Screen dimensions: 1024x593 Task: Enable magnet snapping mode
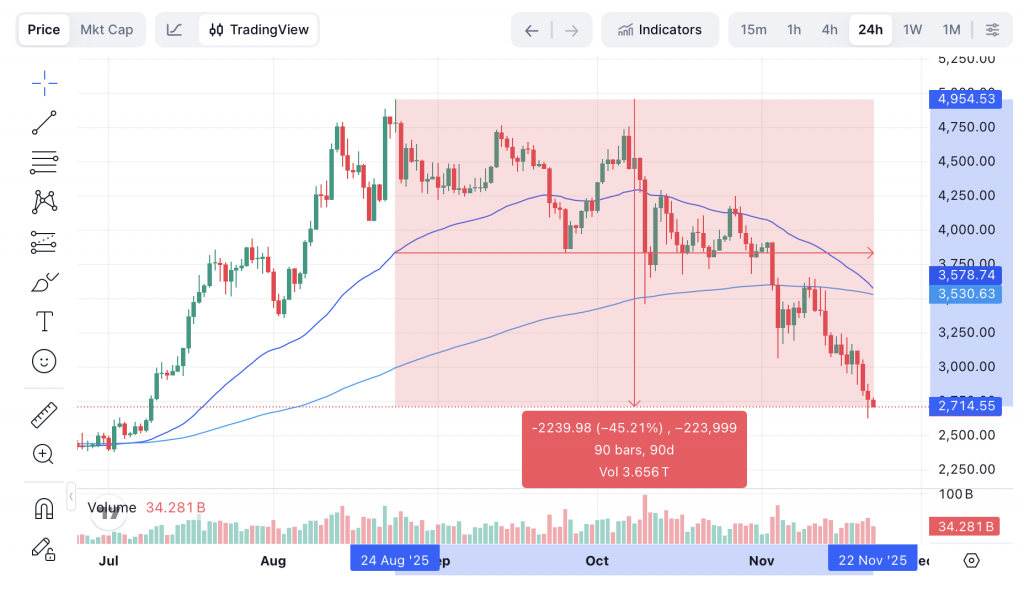(44, 508)
